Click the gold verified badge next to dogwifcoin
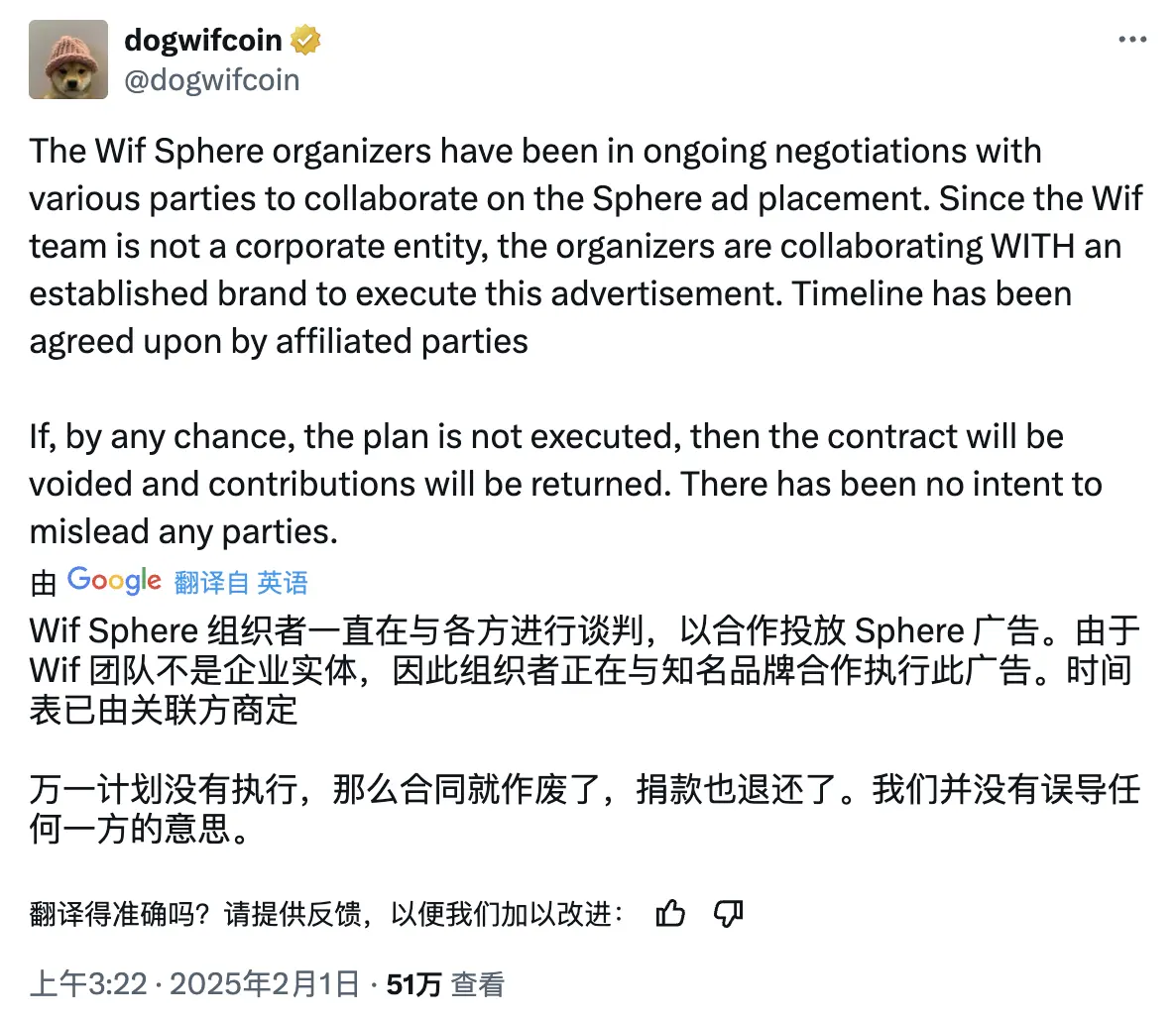1176x1021 pixels. coord(305,40)
